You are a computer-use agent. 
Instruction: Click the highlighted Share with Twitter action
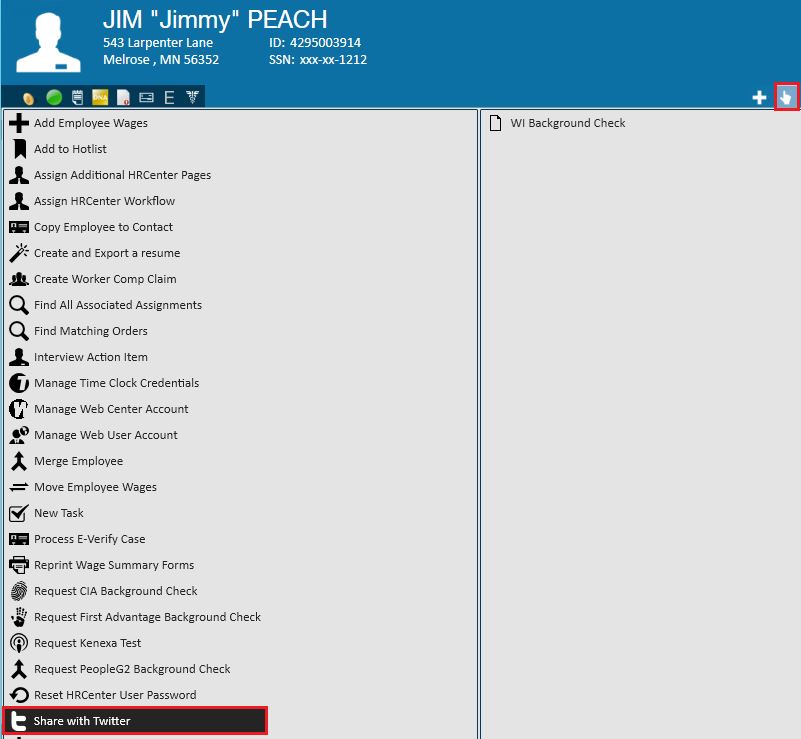pos(135,721)
